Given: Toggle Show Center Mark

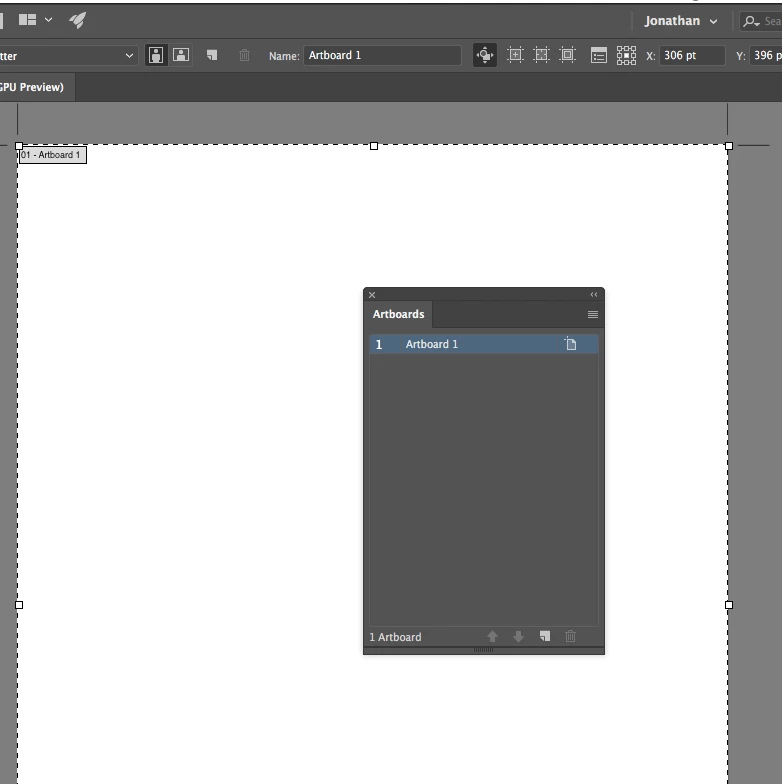Looking at the screenshot, I should tap(515, 55).
